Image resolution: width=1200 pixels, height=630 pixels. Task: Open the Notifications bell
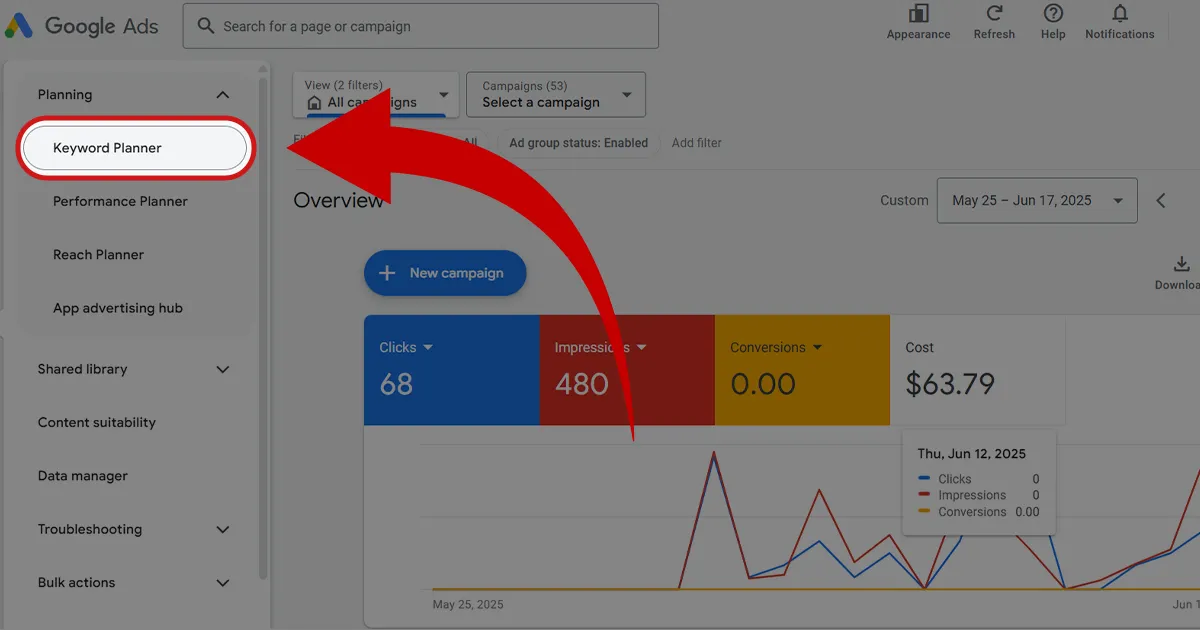click(1120, 14)
